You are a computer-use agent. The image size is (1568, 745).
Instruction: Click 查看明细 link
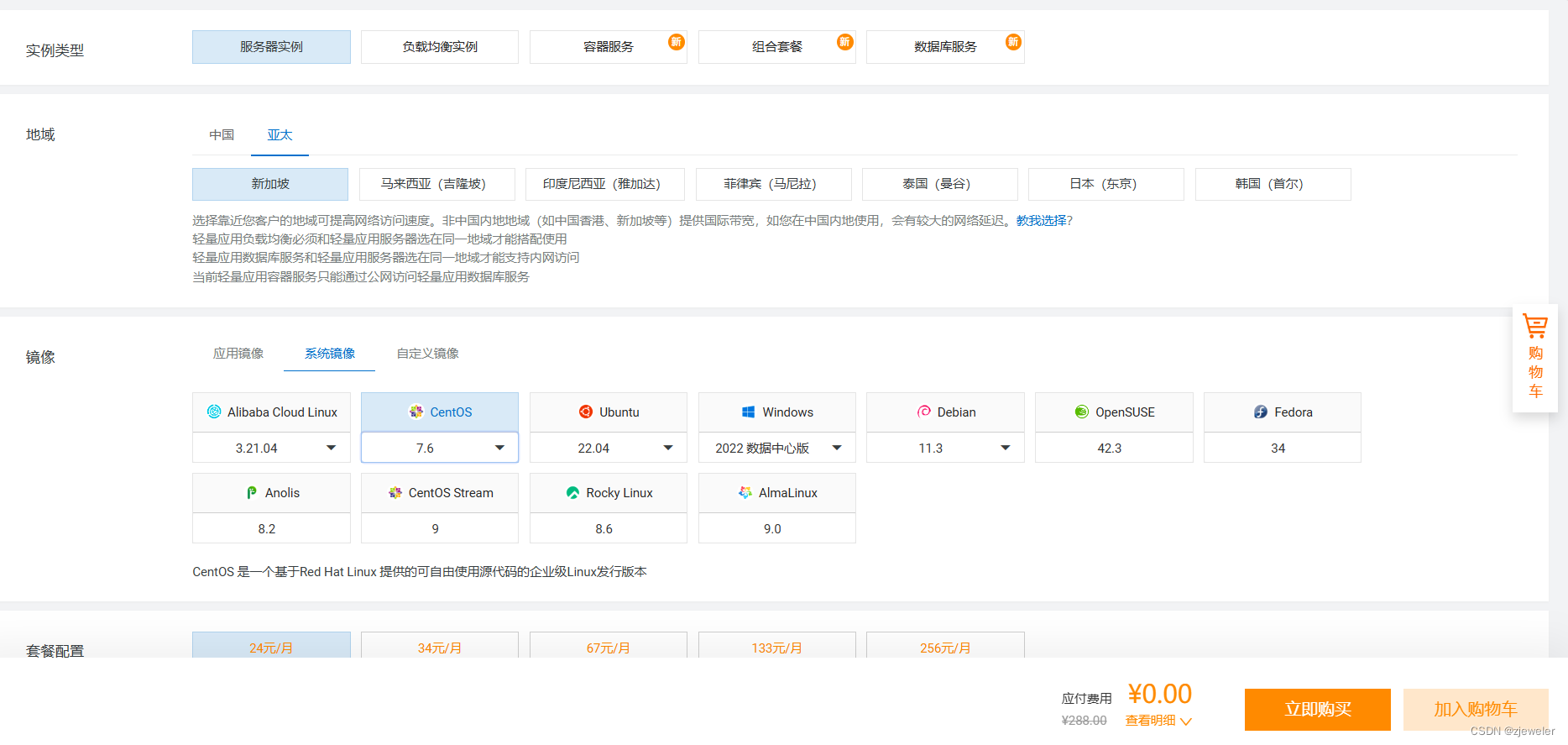1150,721
